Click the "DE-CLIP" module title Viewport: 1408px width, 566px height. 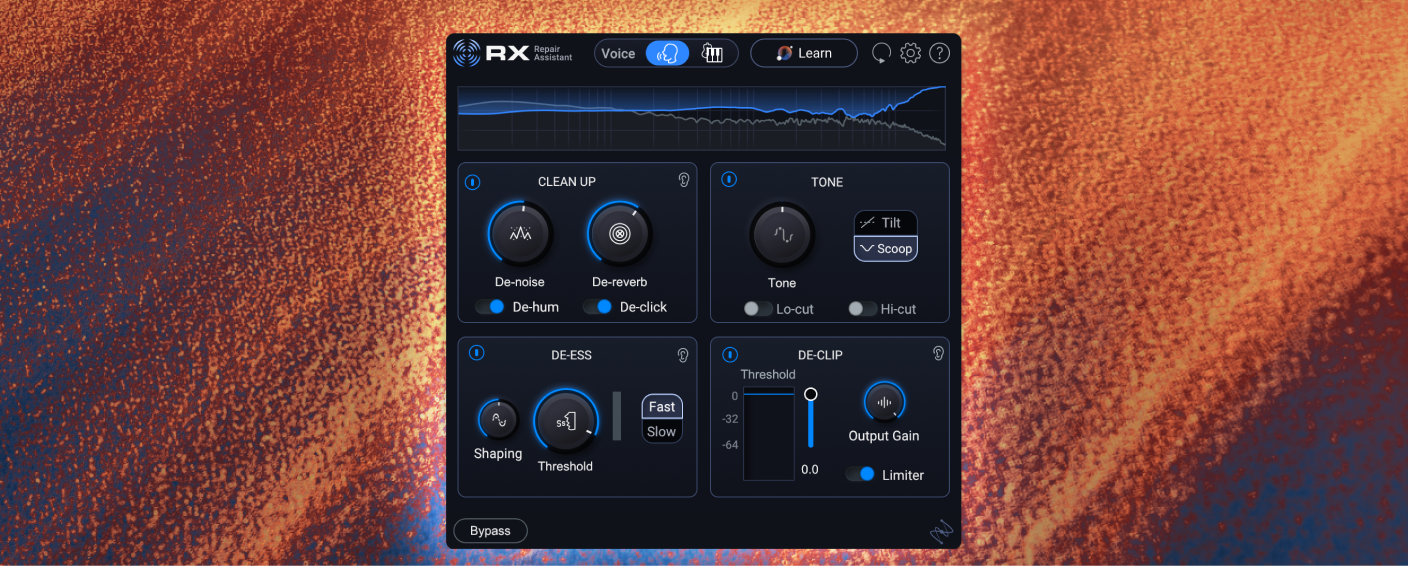point(821,354)
